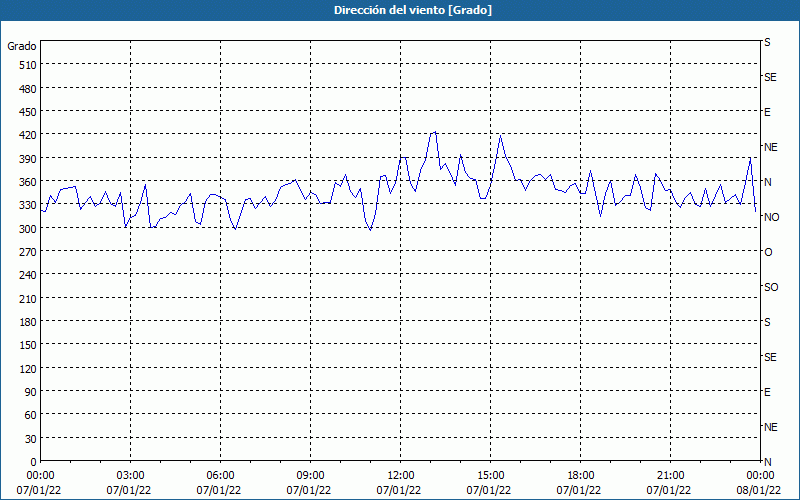Choose the 300 degree axis label

[x=28, y=229]
